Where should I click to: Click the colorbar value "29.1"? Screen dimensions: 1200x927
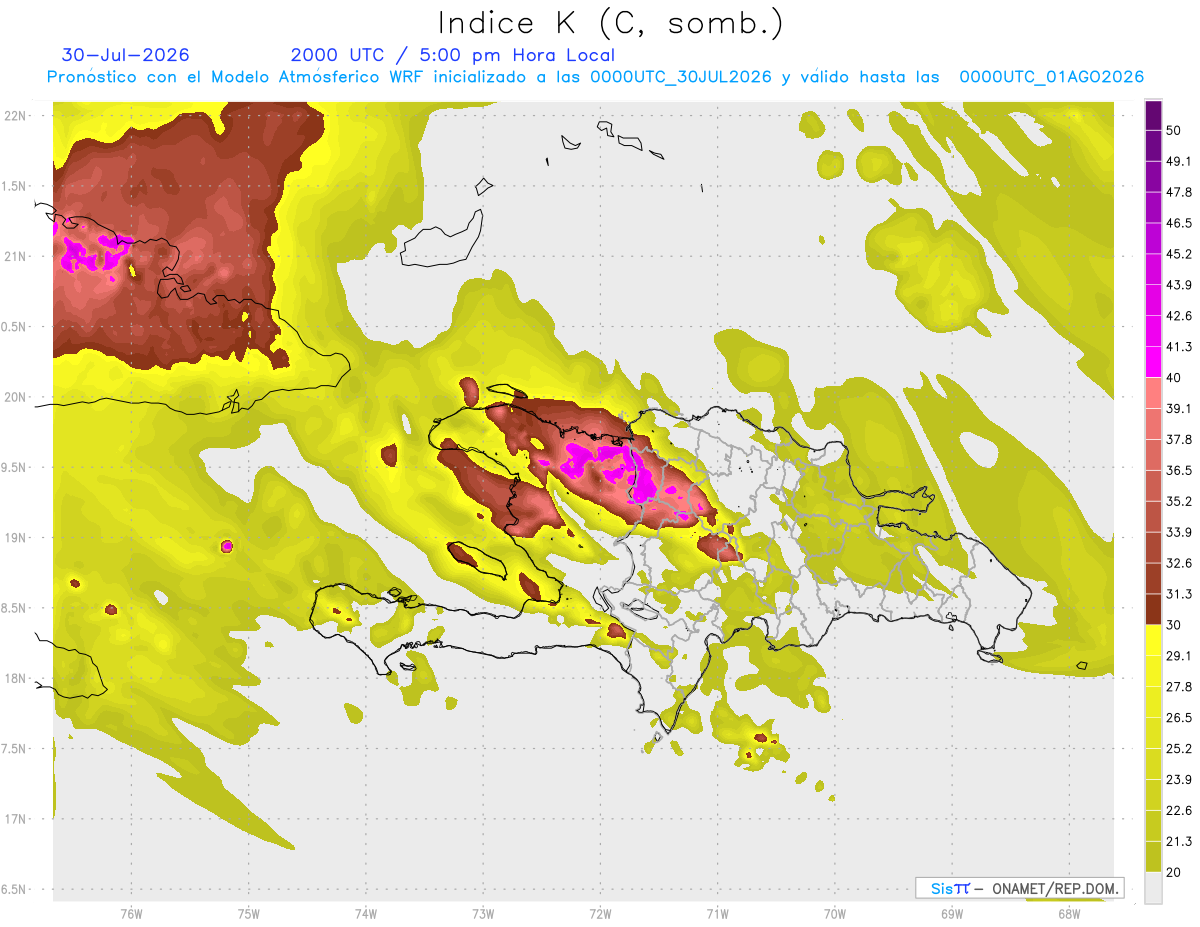click(1179, 656)
